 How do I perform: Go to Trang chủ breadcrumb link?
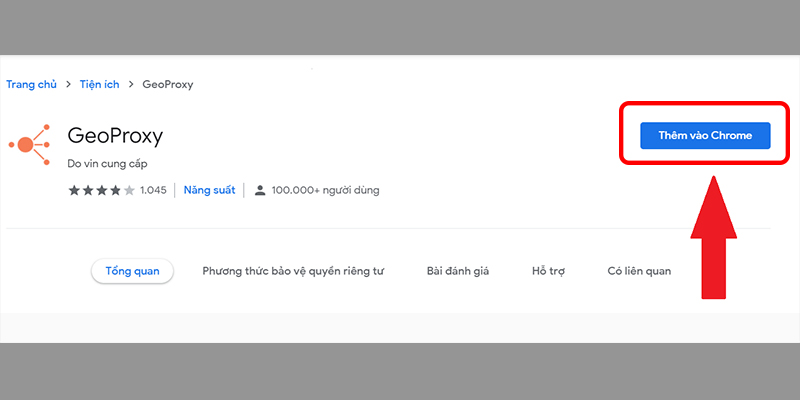(x=31, y=85)
